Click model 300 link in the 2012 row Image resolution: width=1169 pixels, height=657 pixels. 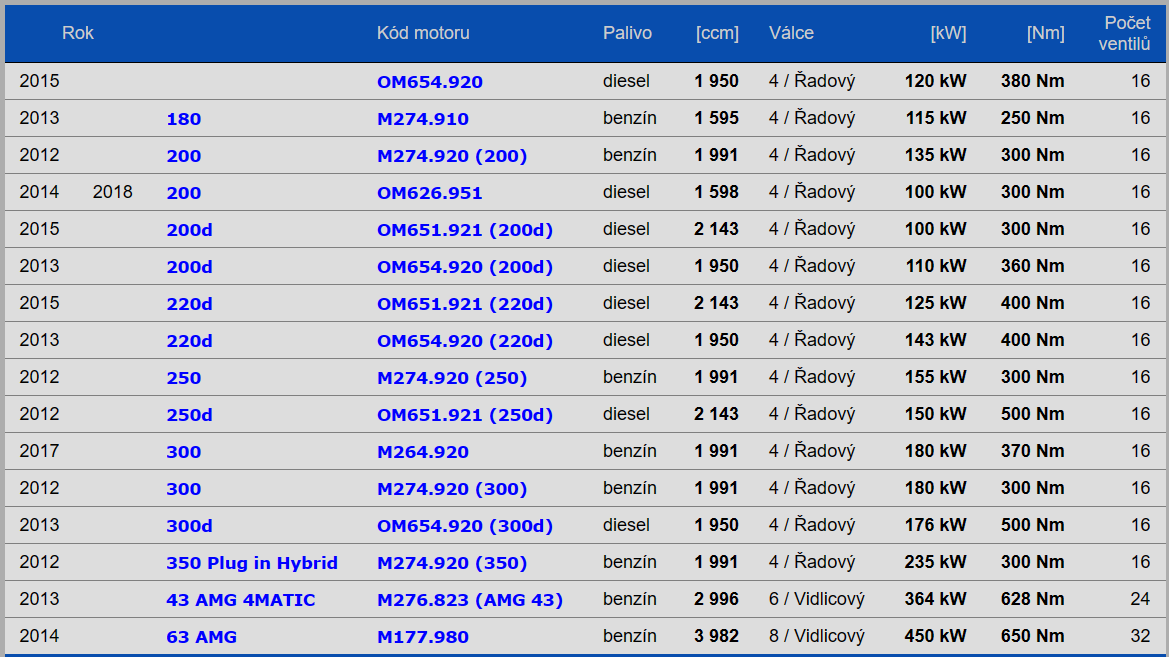click(x=183, y=489)
